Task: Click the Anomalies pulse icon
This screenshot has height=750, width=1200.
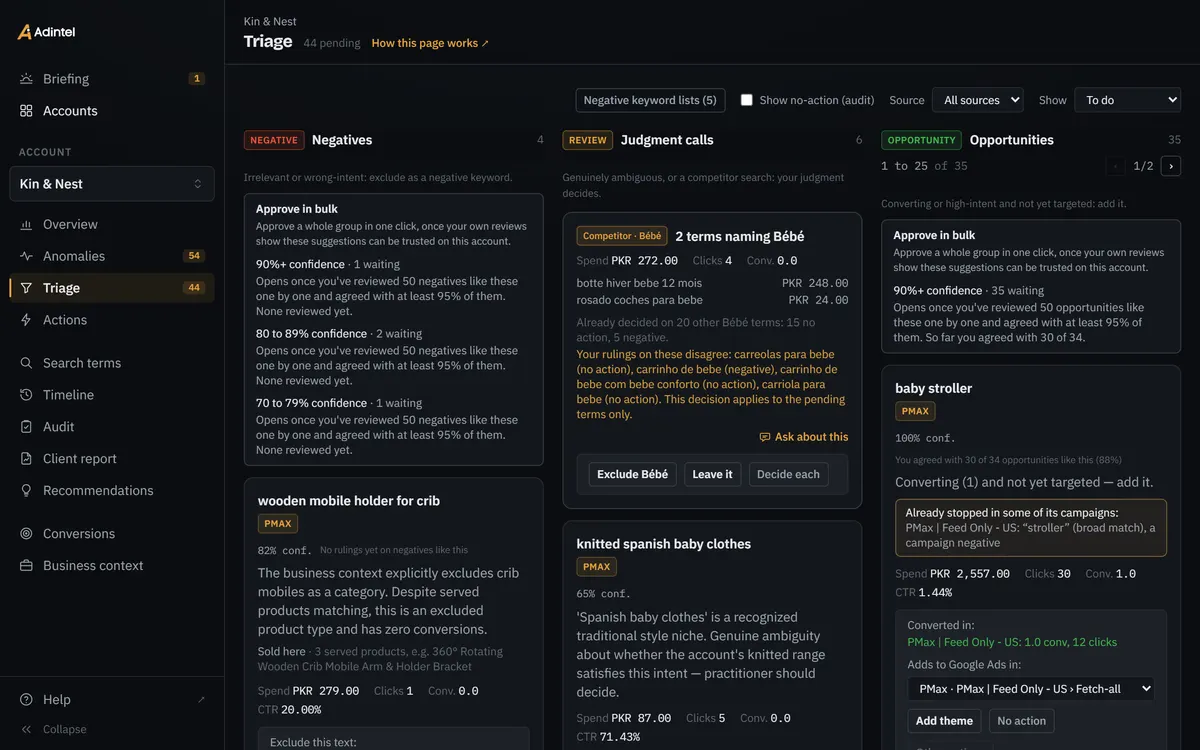Action: tap(26, 256)
